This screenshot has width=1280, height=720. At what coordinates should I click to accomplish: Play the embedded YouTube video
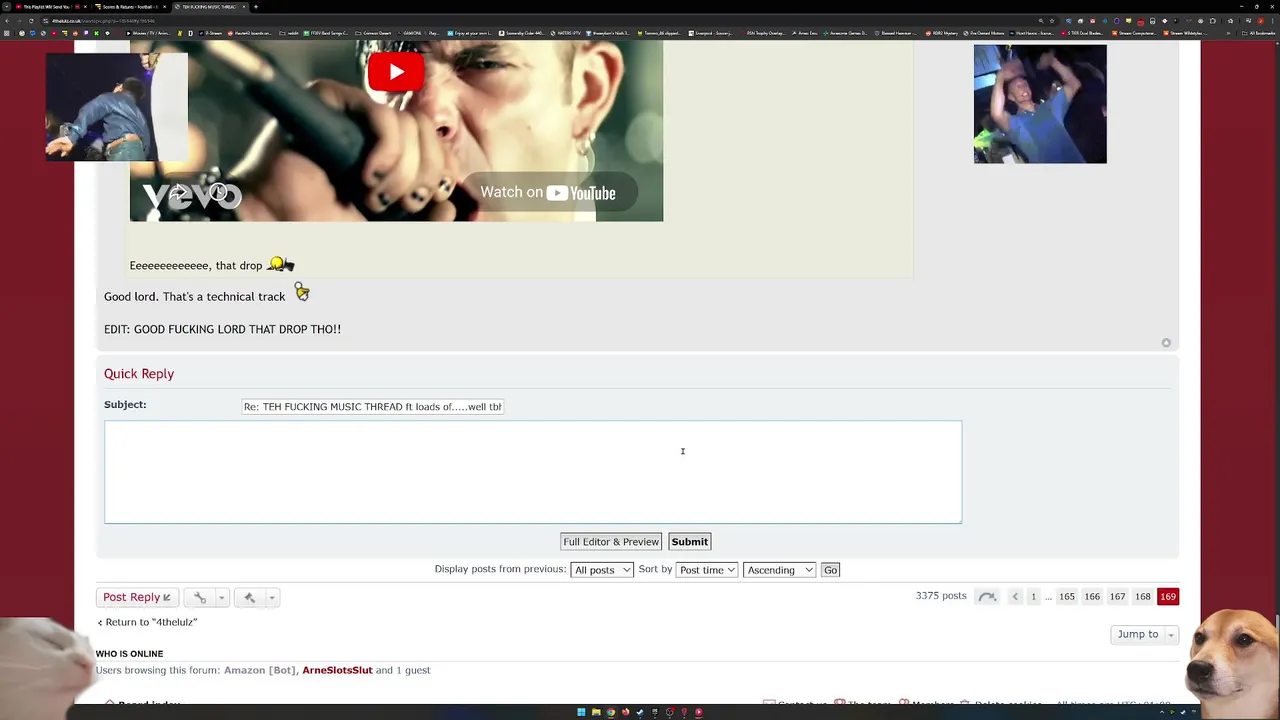(x=396, y=72)
